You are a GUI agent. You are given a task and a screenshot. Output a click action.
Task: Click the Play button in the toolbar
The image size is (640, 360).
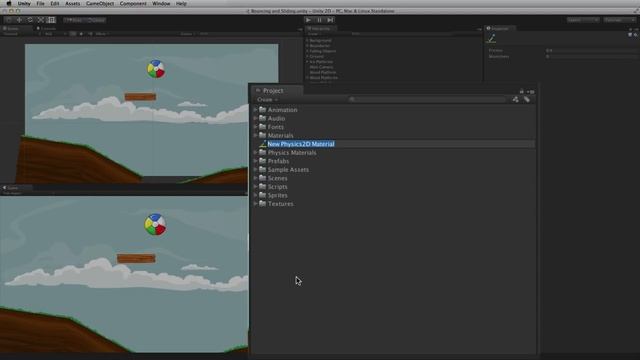coord(308,20)
